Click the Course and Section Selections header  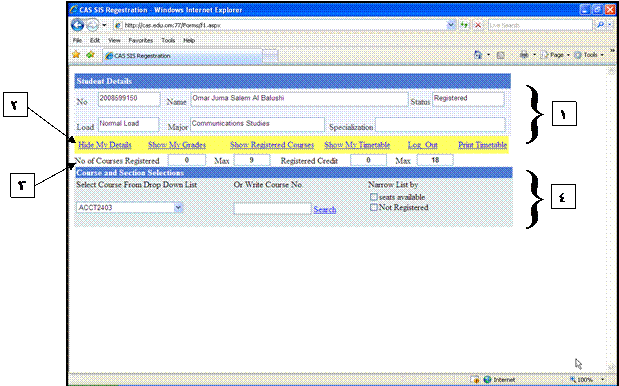coord(293,172)
